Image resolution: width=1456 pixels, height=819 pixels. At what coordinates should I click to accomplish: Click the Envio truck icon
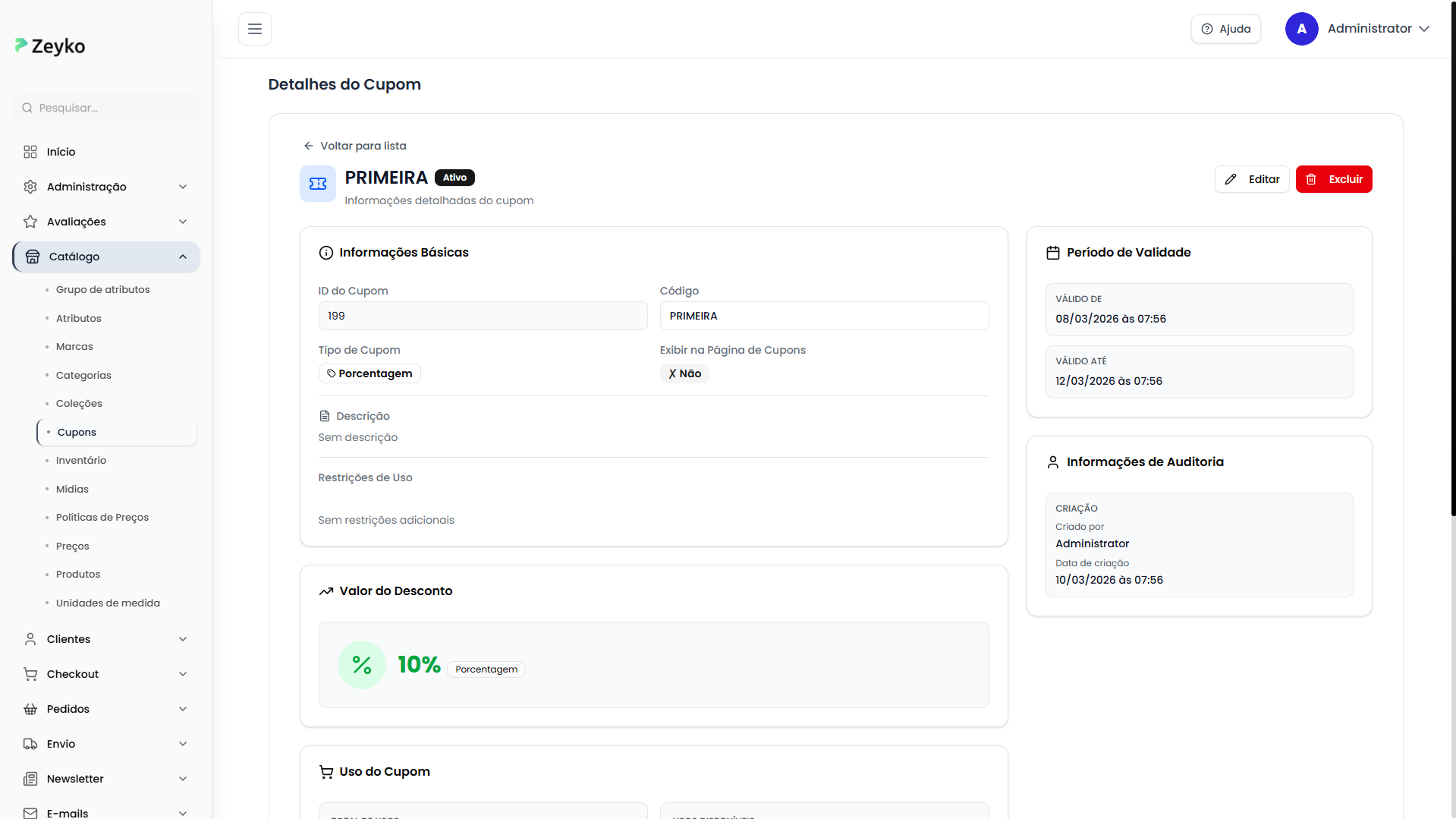tap(30, 744)
